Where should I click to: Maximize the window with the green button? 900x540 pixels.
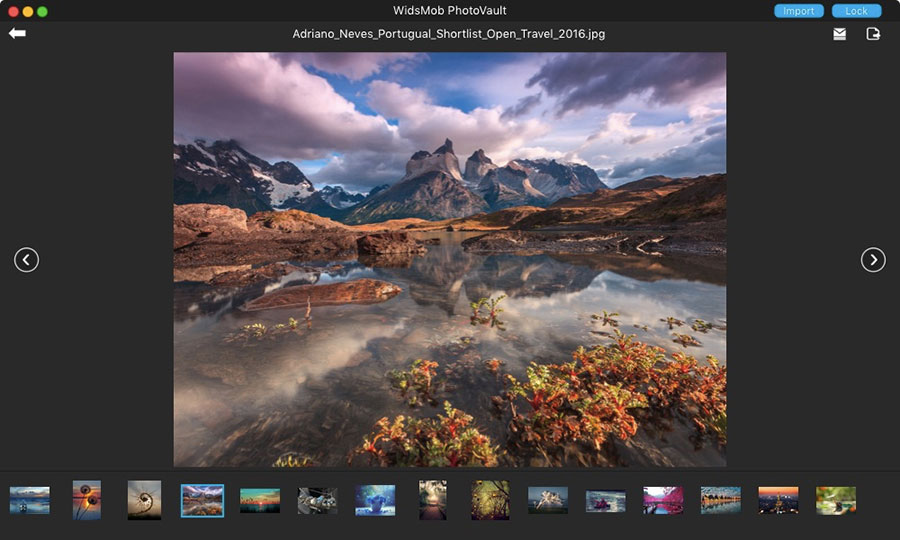[42, 11]
